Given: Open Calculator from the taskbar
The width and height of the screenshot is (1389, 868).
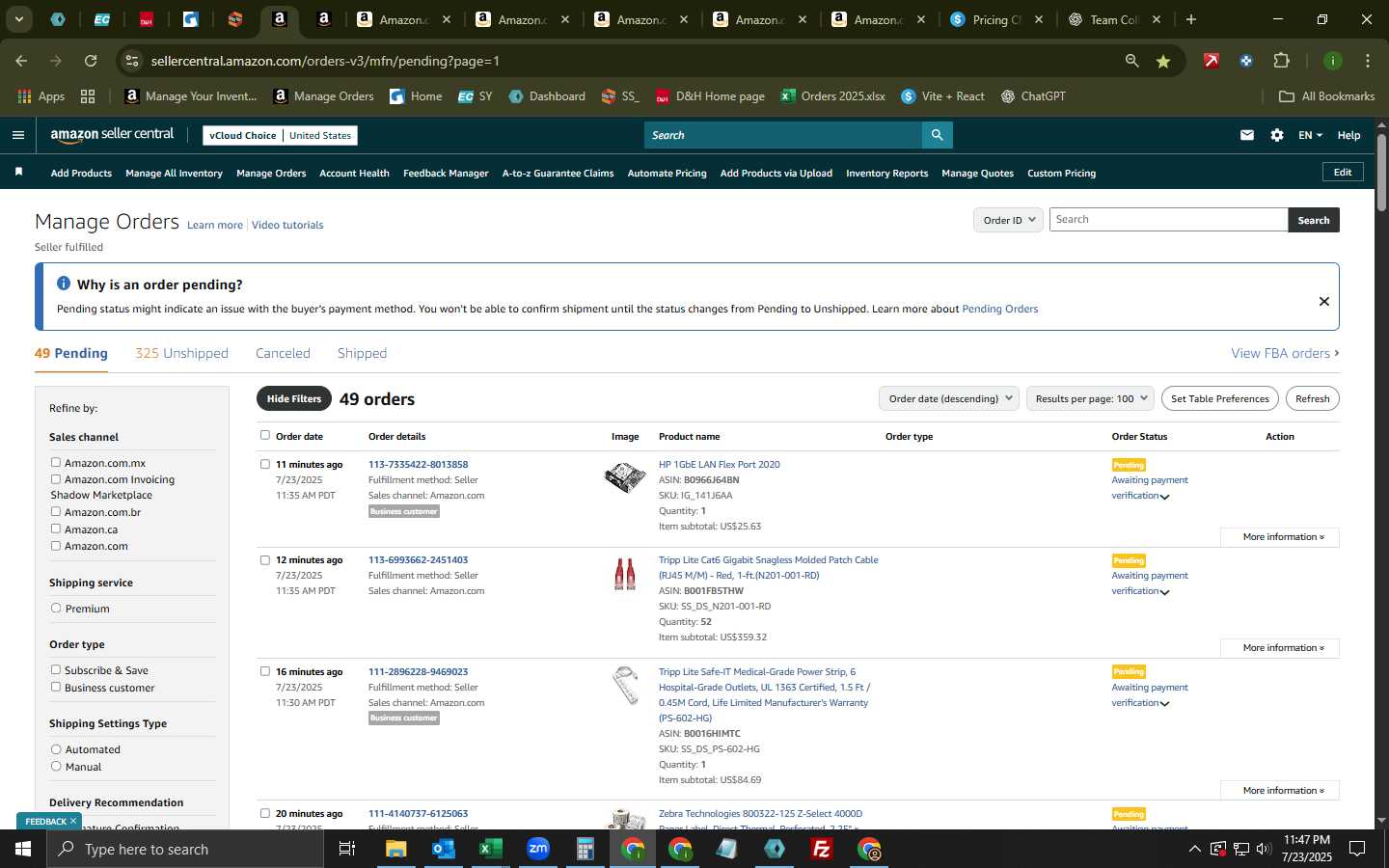Looking at the screenshot, I should coord(586,849).
